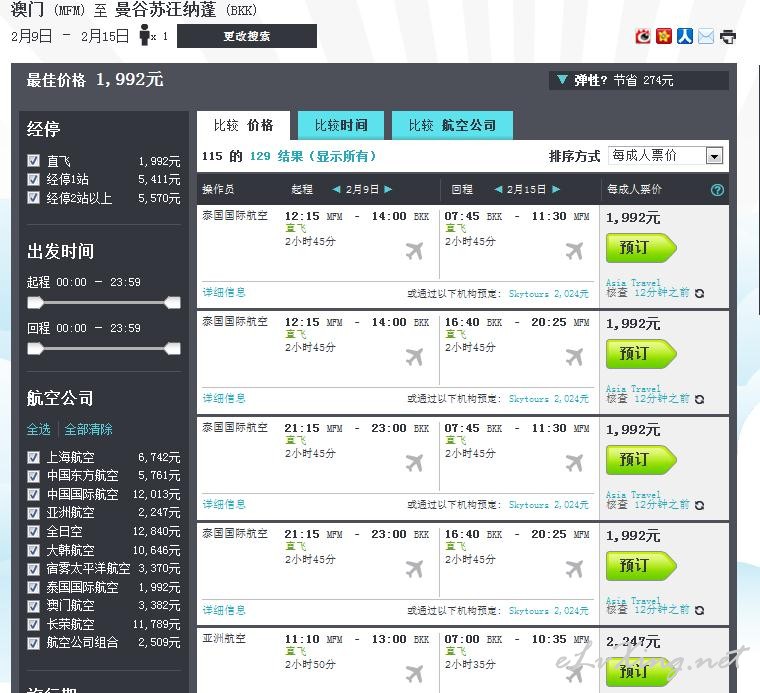Image resolution: width=760 pixels, height=693 pixels.
Task: Open 详细信息 for 21:15 / 07:45 flight
Action: [x=224, y=504]
